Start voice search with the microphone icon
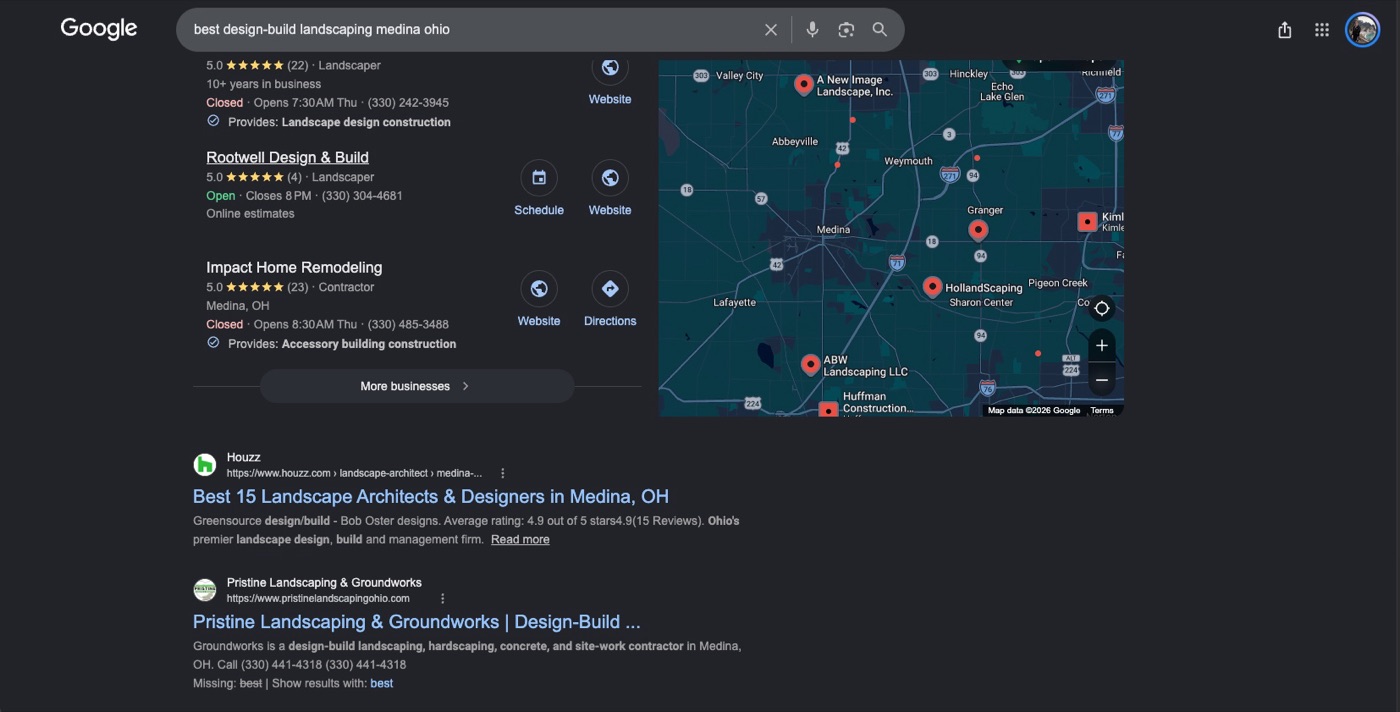This screenshot has width=1400, height=712. coord(813,30)
